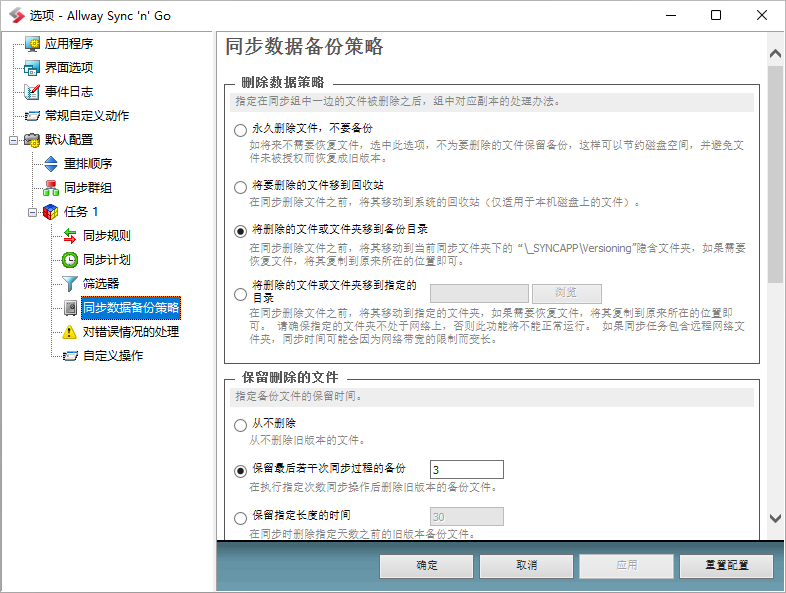786x593 pixels.
Task: Click the days field showing 30
Action: pos(467,517)
